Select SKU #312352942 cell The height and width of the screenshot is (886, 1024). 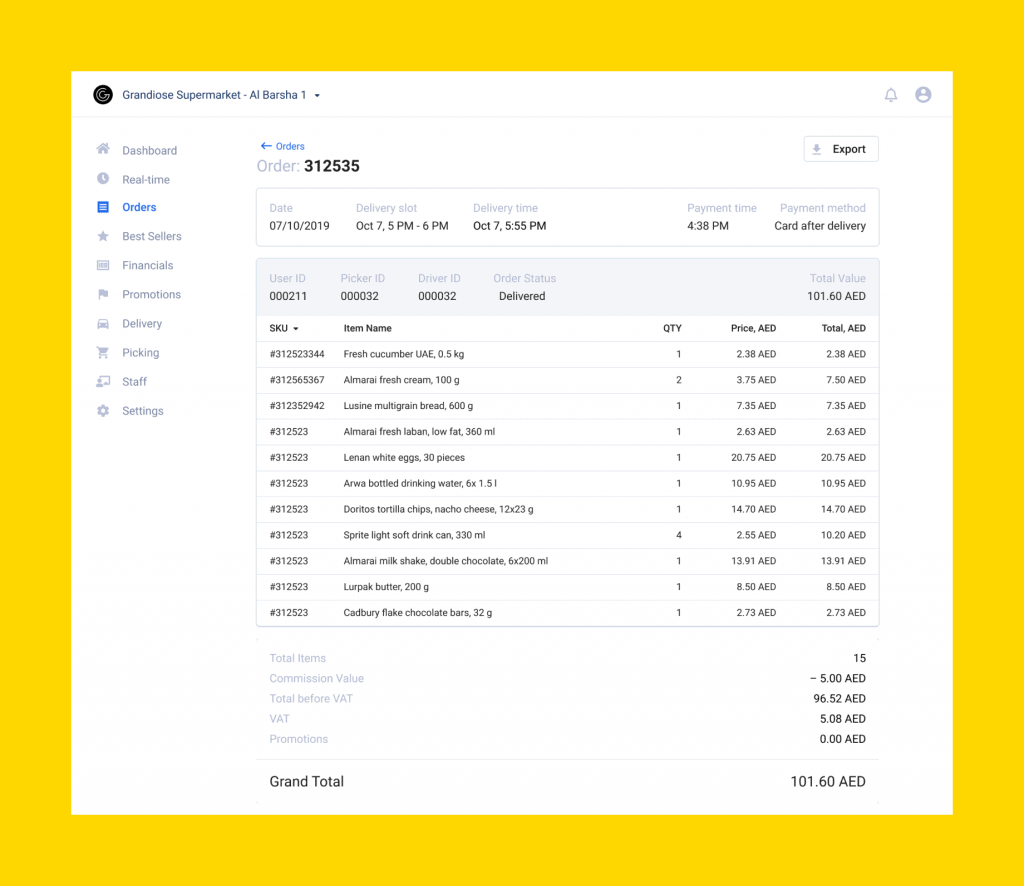(x=297, y=406)
